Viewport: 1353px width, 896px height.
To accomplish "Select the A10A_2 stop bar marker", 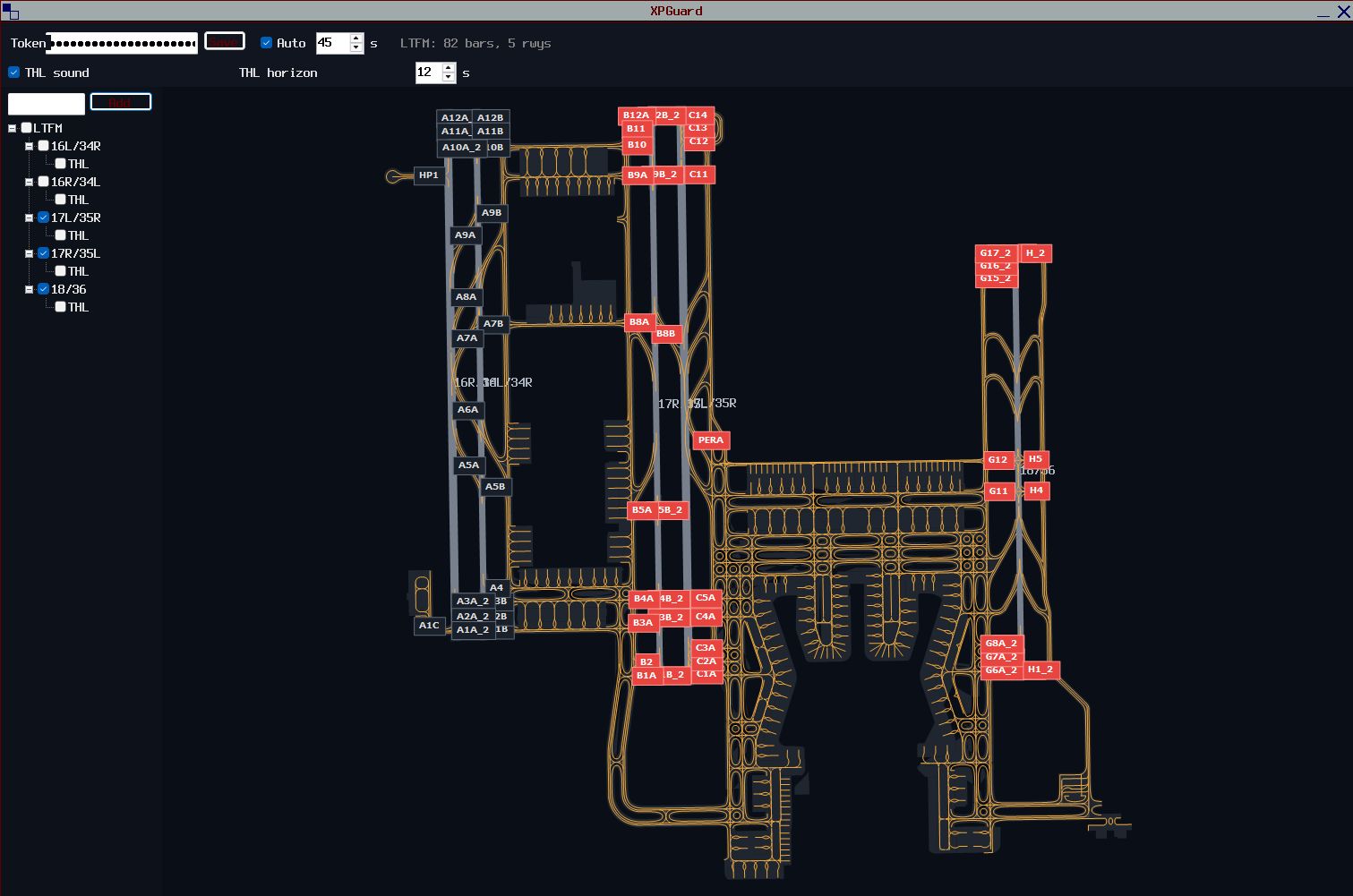I will pos(461,148).
